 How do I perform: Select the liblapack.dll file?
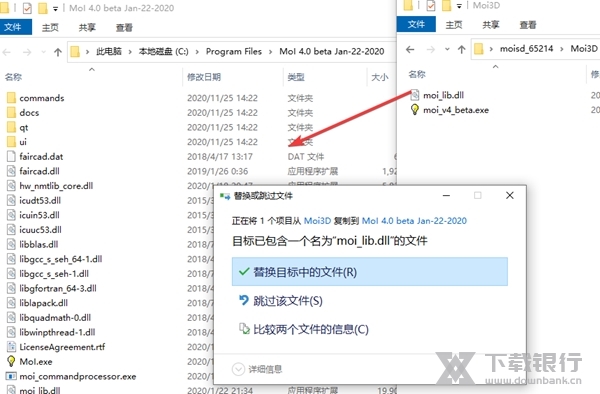44,303
